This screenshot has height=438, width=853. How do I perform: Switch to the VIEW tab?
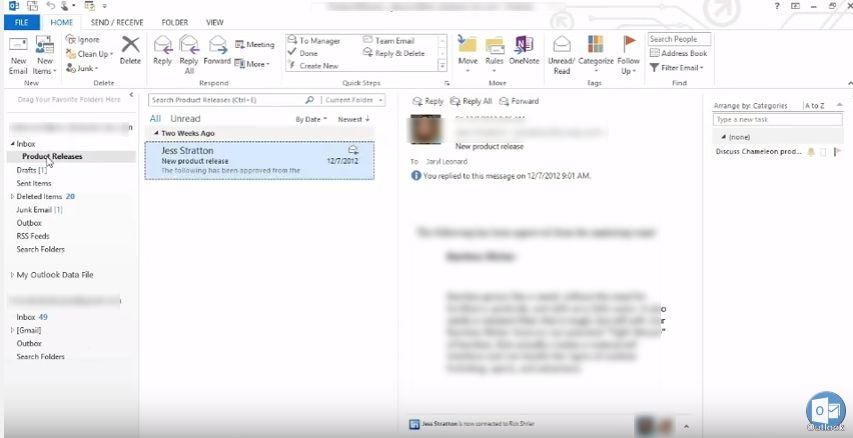(x=215, y=22)
